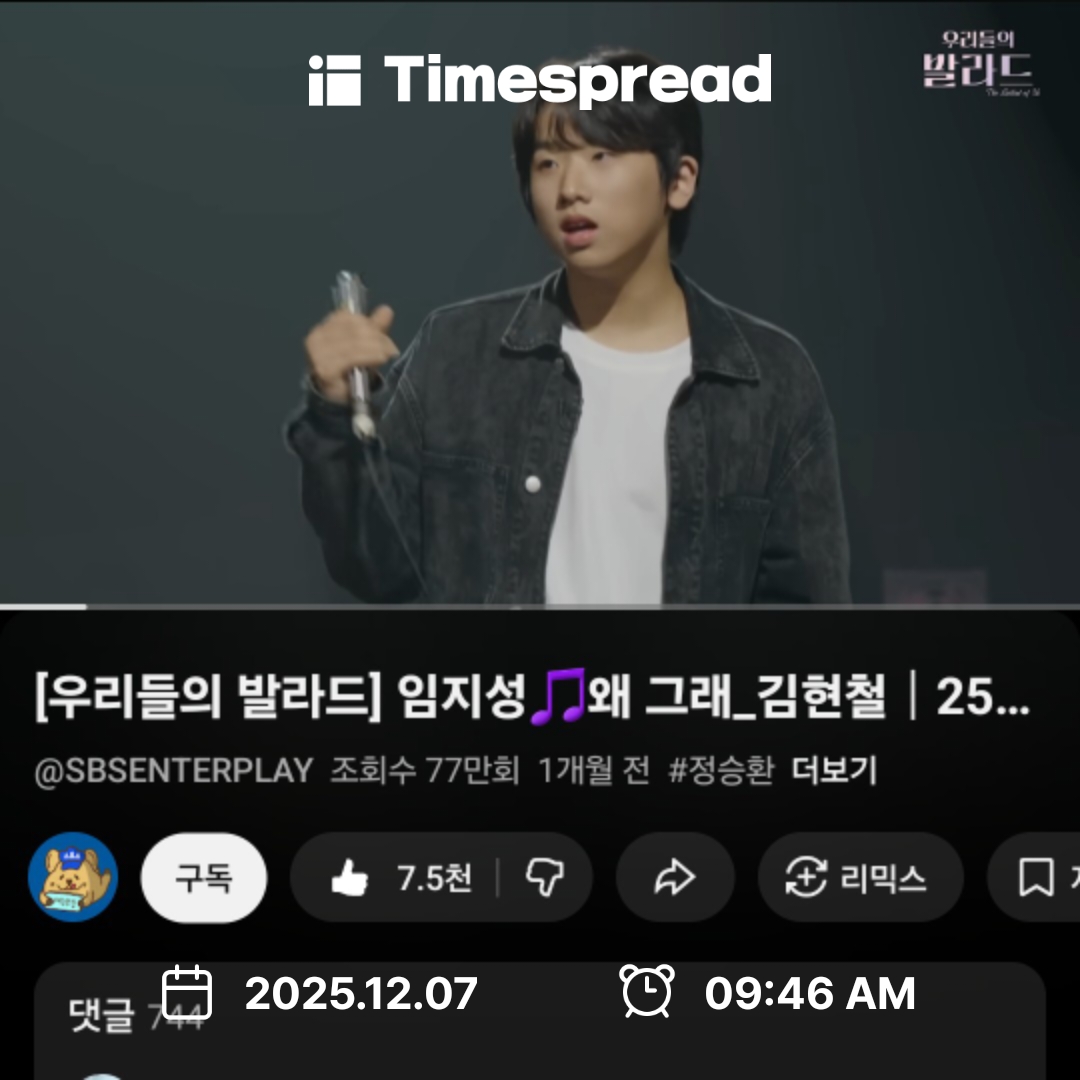Tap the video player frame

[x=540, y=302]
